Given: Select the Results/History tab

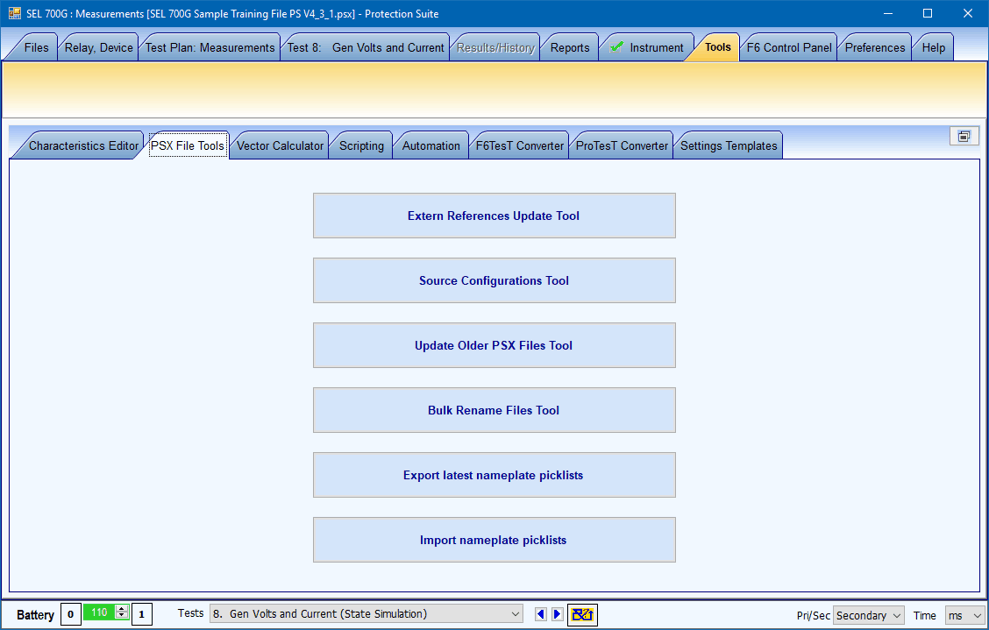Looking at the screenshot, I should [496, 47].
